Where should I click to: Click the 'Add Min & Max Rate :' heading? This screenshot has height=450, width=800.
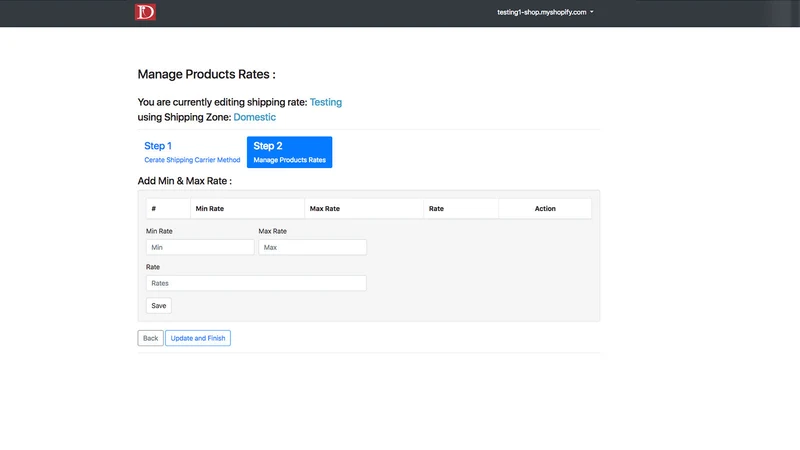pos(185,181)
